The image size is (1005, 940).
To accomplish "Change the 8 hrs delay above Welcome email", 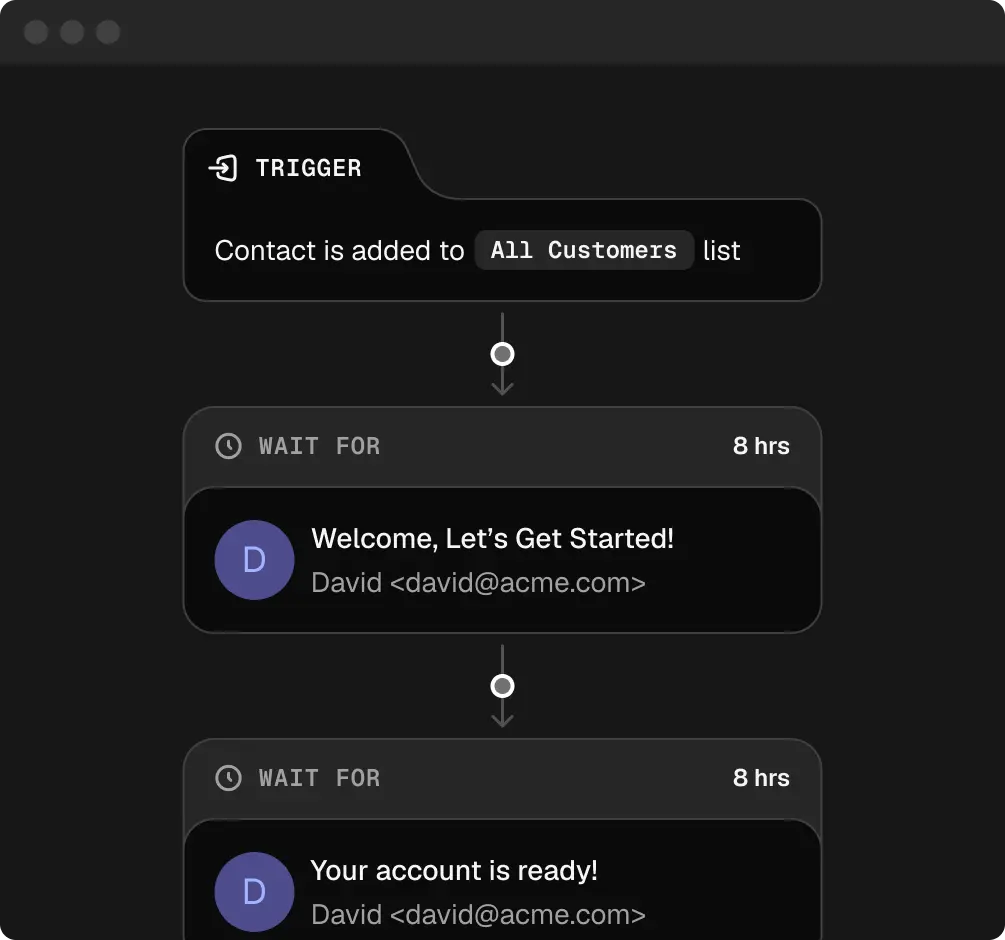I will coord(761,446).
